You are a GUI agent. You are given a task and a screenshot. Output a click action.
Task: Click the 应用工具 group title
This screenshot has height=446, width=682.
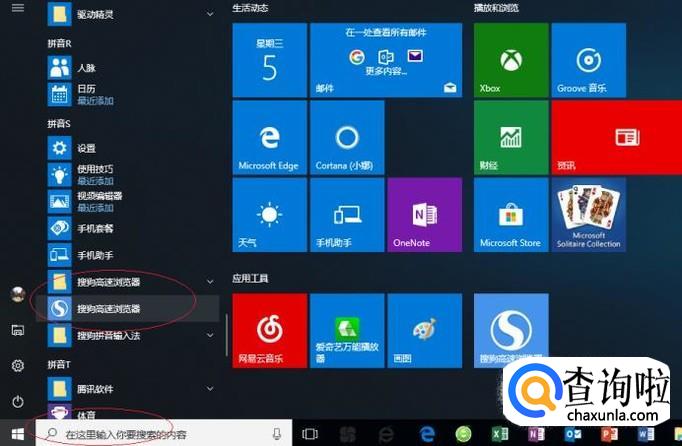click(250, 278)
